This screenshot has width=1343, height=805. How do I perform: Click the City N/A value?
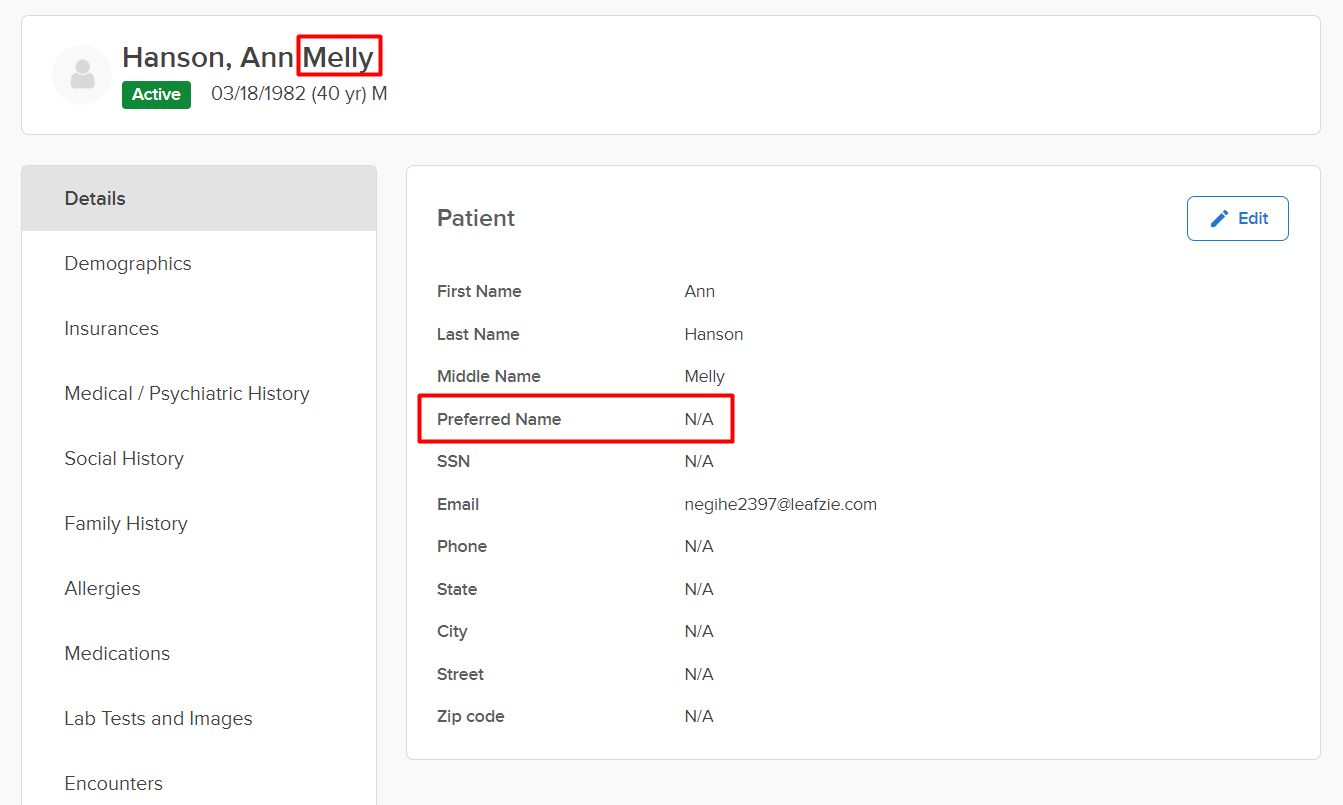[699, 631]
